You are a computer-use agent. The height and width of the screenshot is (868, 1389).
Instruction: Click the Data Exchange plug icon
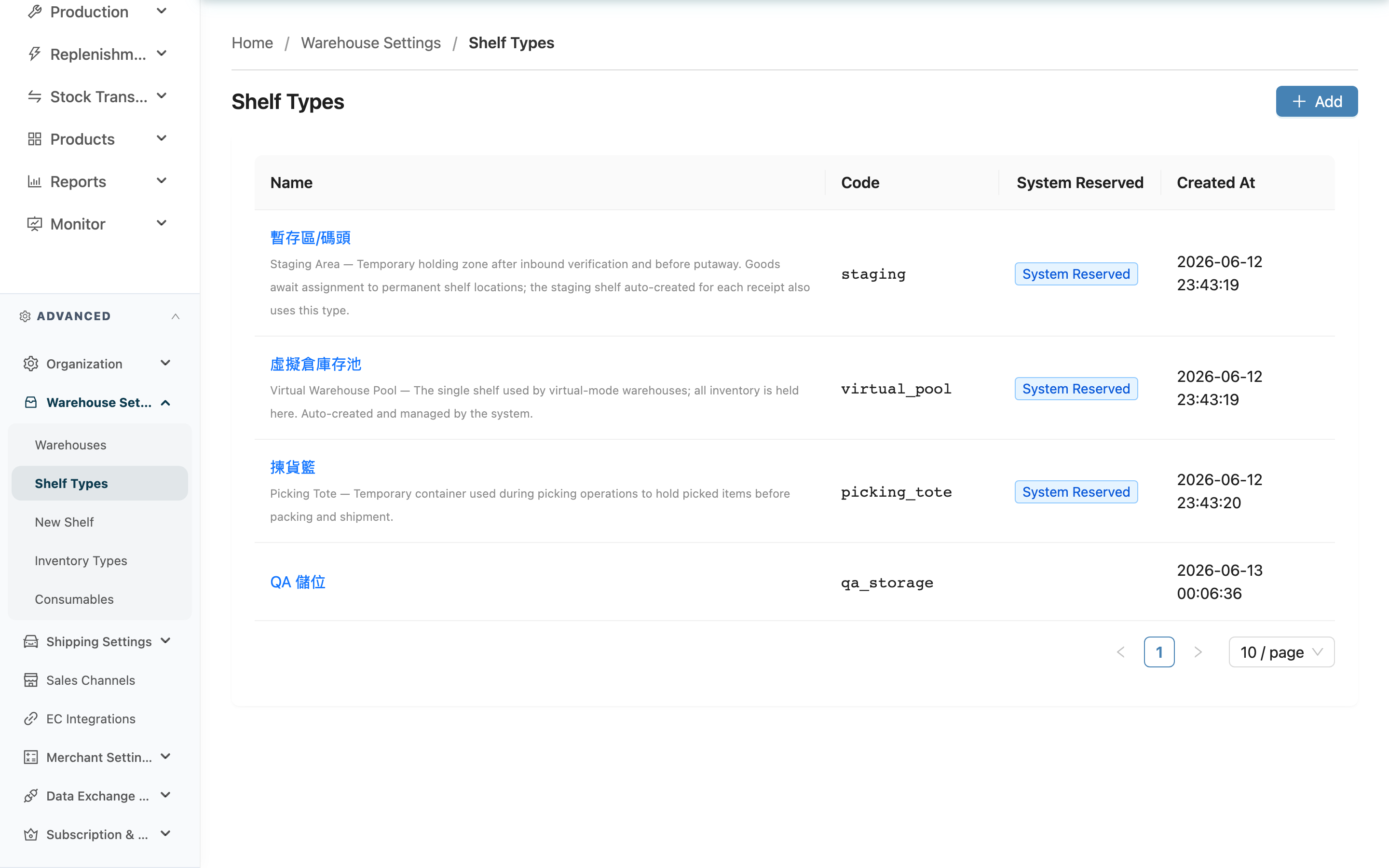pyautogui.click(x=31, y=796)
